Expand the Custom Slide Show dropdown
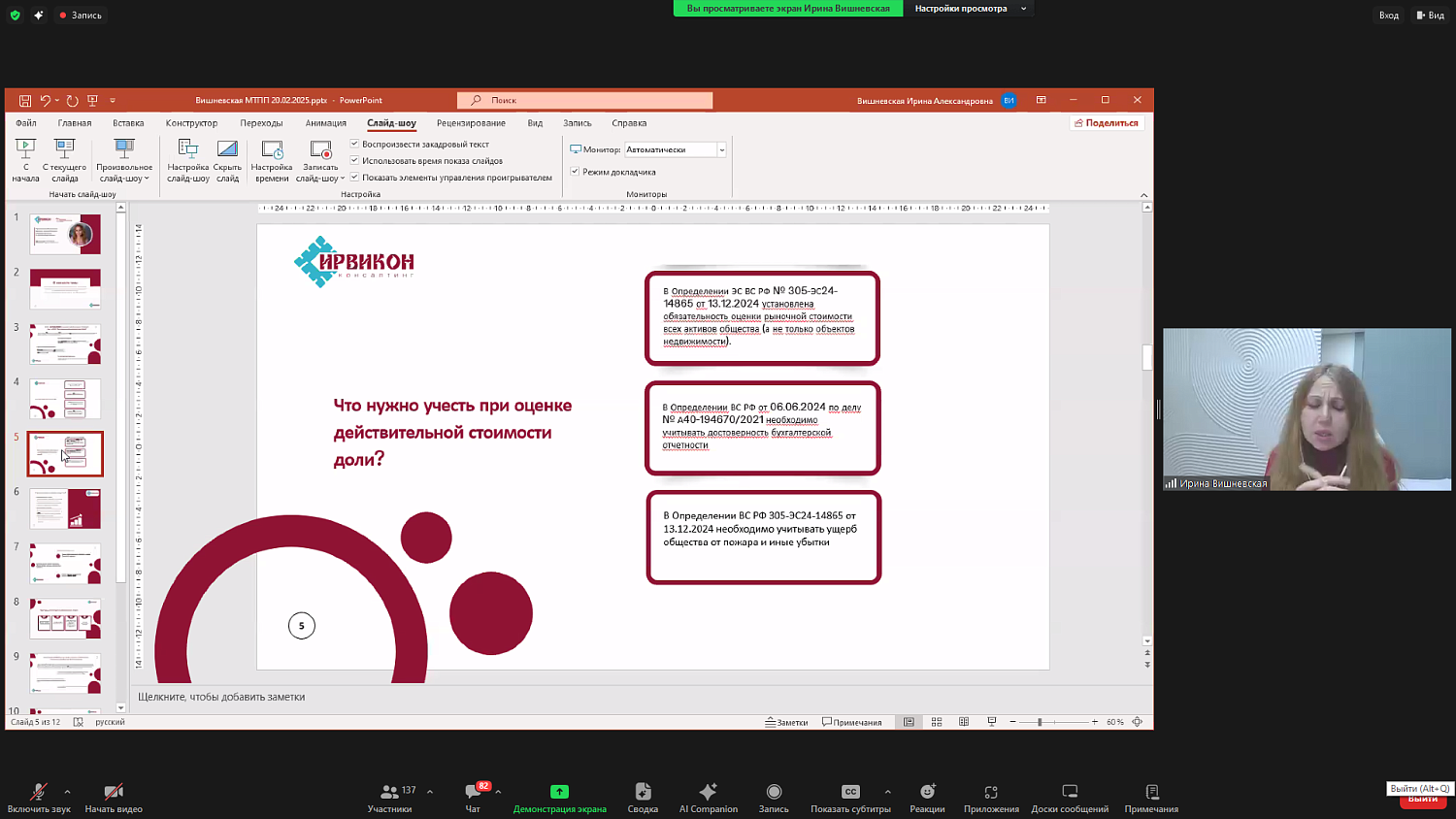 coord(124,161)
